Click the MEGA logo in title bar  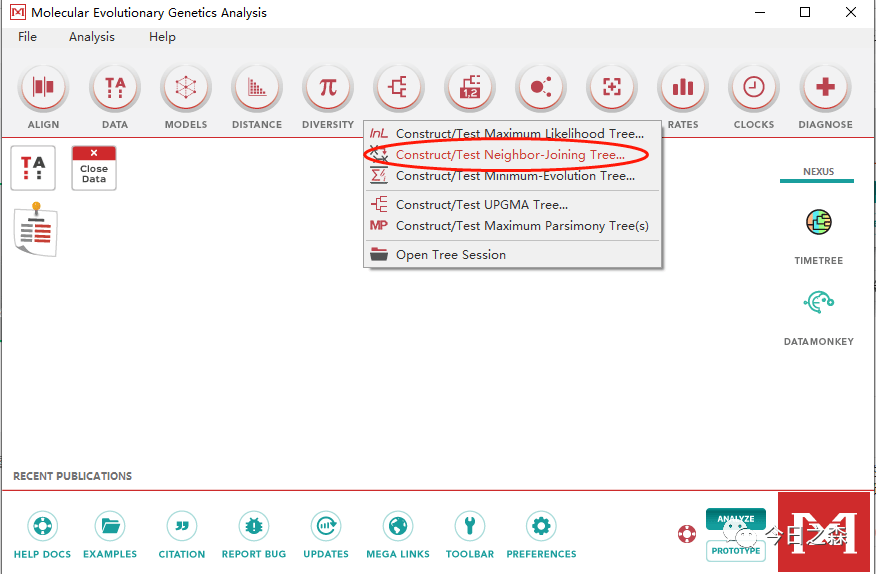click(17, 12)
